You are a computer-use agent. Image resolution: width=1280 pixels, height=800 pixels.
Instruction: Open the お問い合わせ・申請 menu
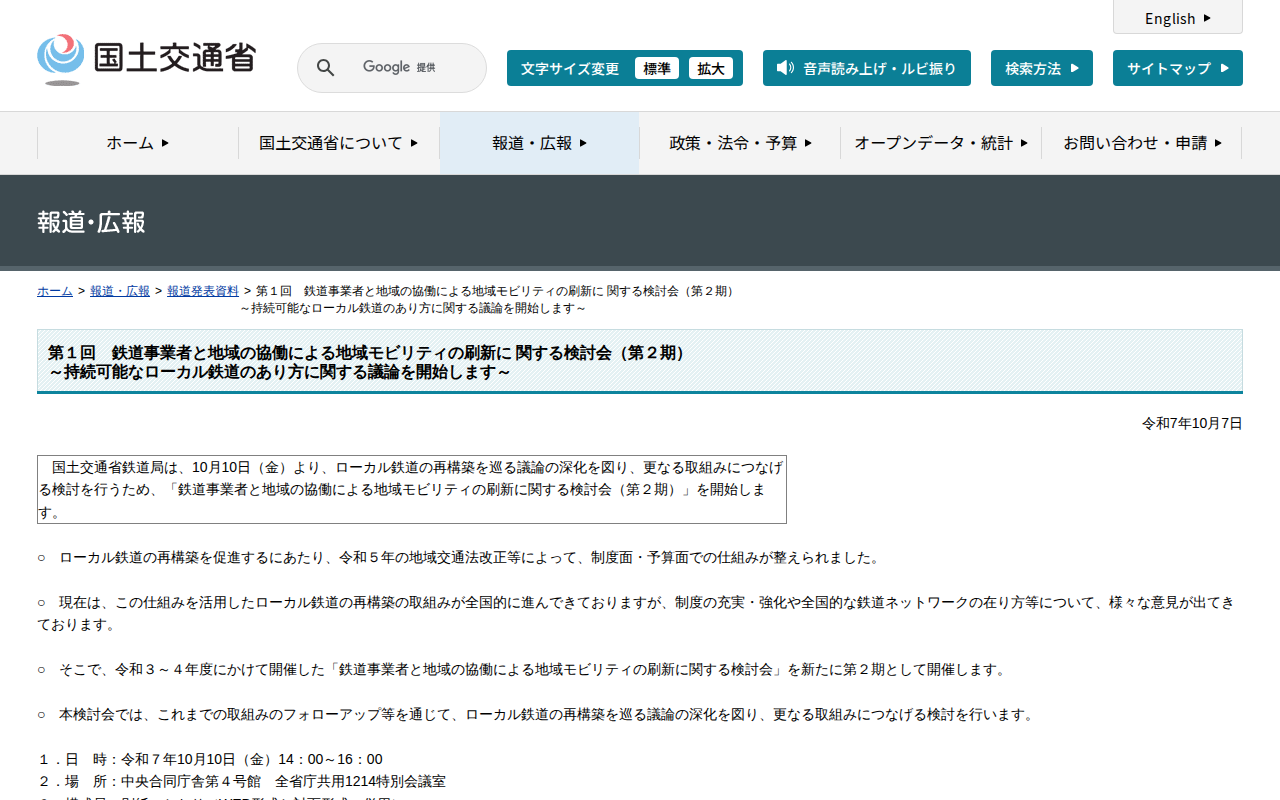1142,143
